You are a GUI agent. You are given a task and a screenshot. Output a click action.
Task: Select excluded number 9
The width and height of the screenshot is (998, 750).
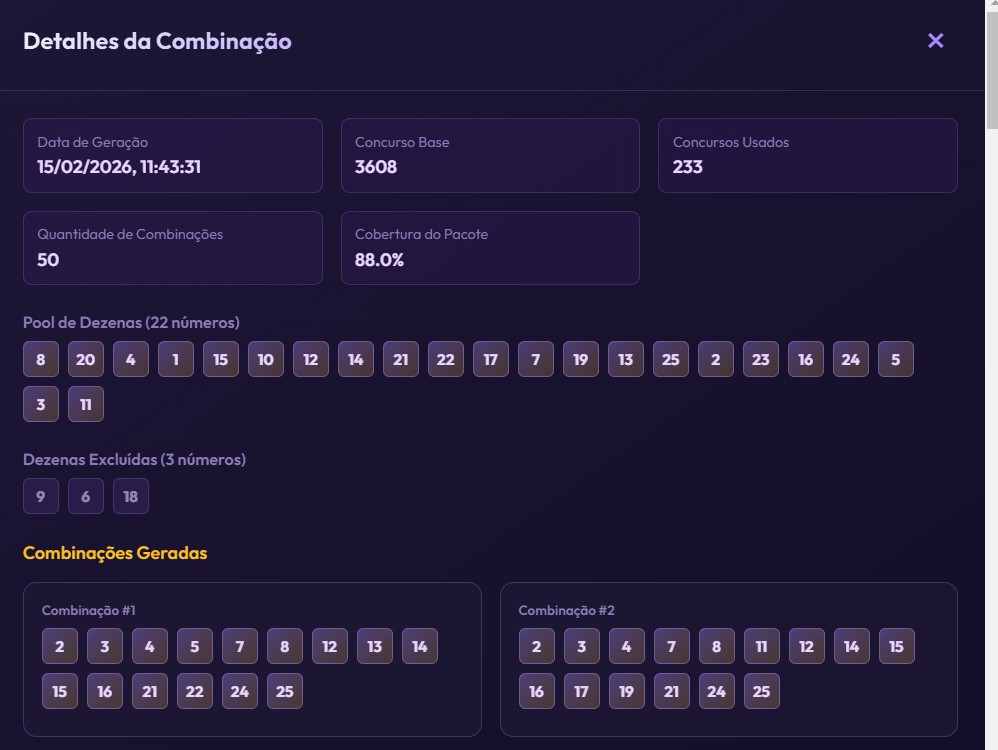[41, 496]
